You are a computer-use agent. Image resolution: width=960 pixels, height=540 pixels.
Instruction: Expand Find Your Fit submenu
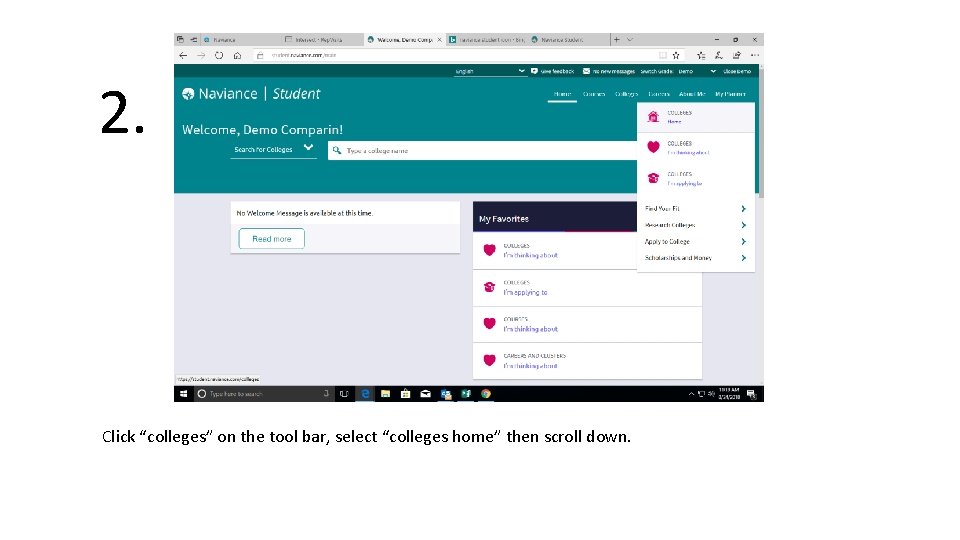point(696,209)
